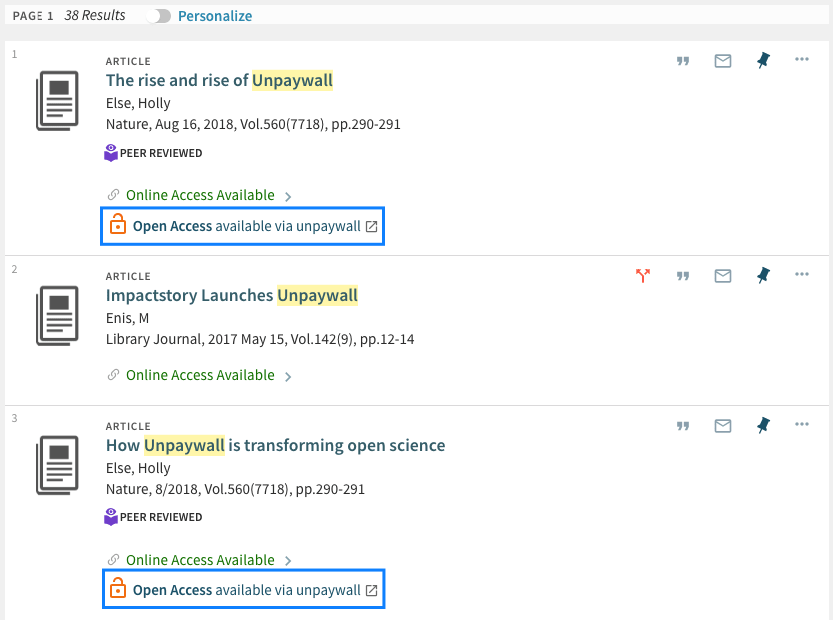The width and height of the screenshot is (833, 620).
Task: Open the citation trail for result 2
Action: [x=643, y=275]
